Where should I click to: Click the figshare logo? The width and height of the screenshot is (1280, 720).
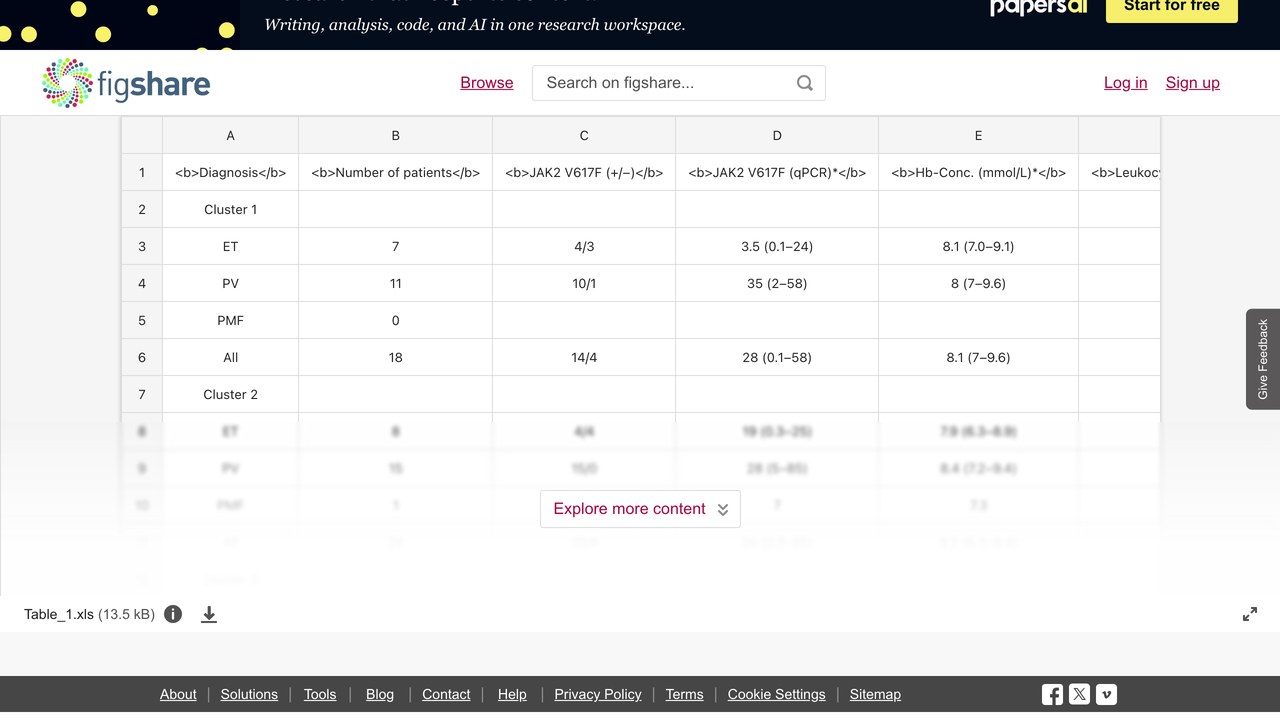126,83
